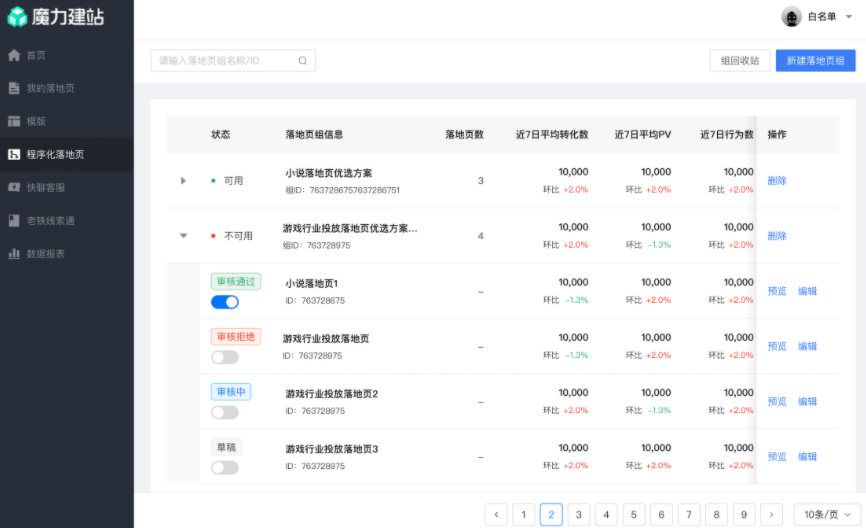The image size is (866, 528).
Task: Go to page 8
Action: pyautogui.click(x=716, y=515)
